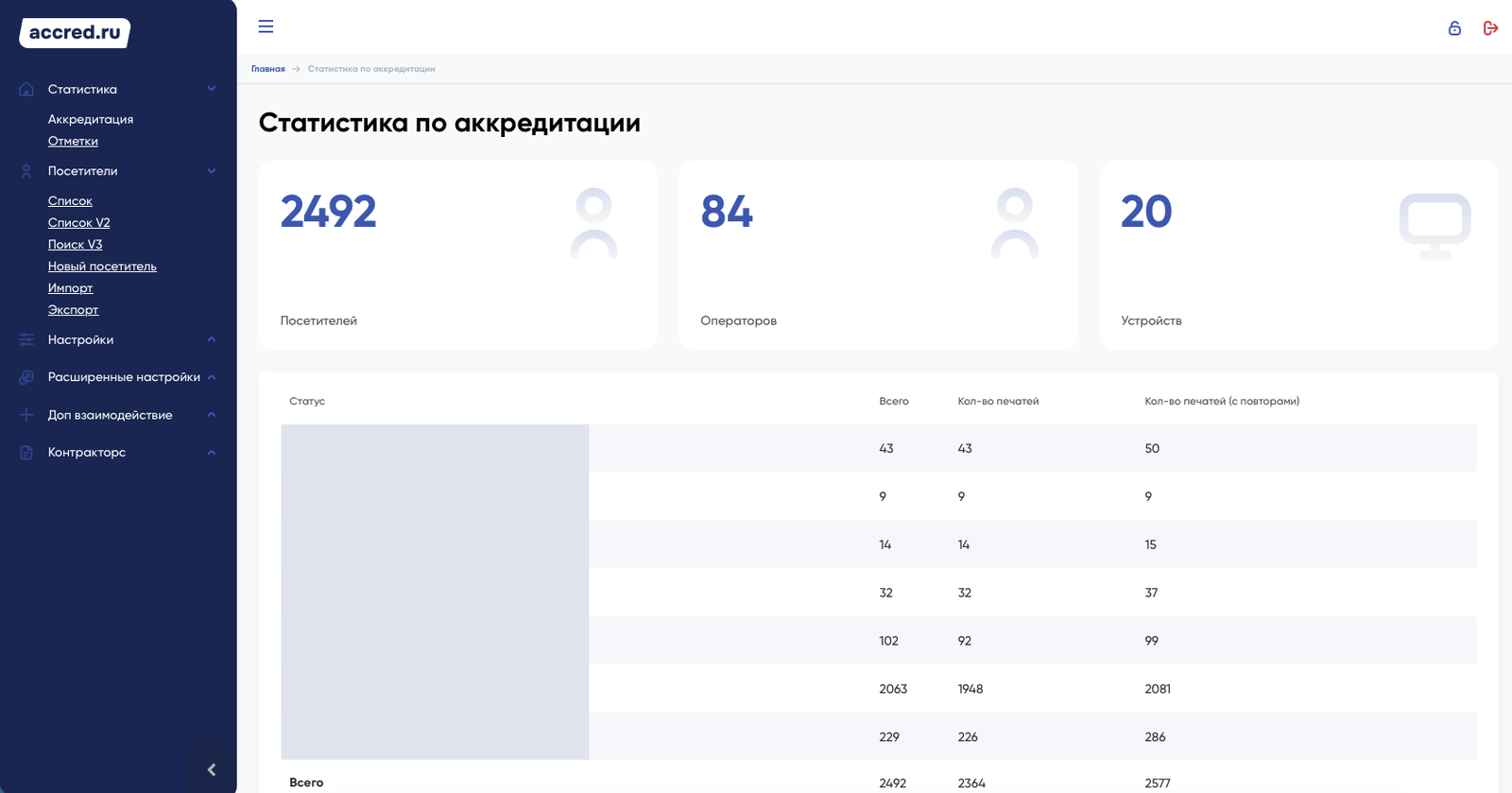The width and height of the screenshot is (1512, 793).
Task: Expand Расширенные настройки chevron
Action: 212,377
